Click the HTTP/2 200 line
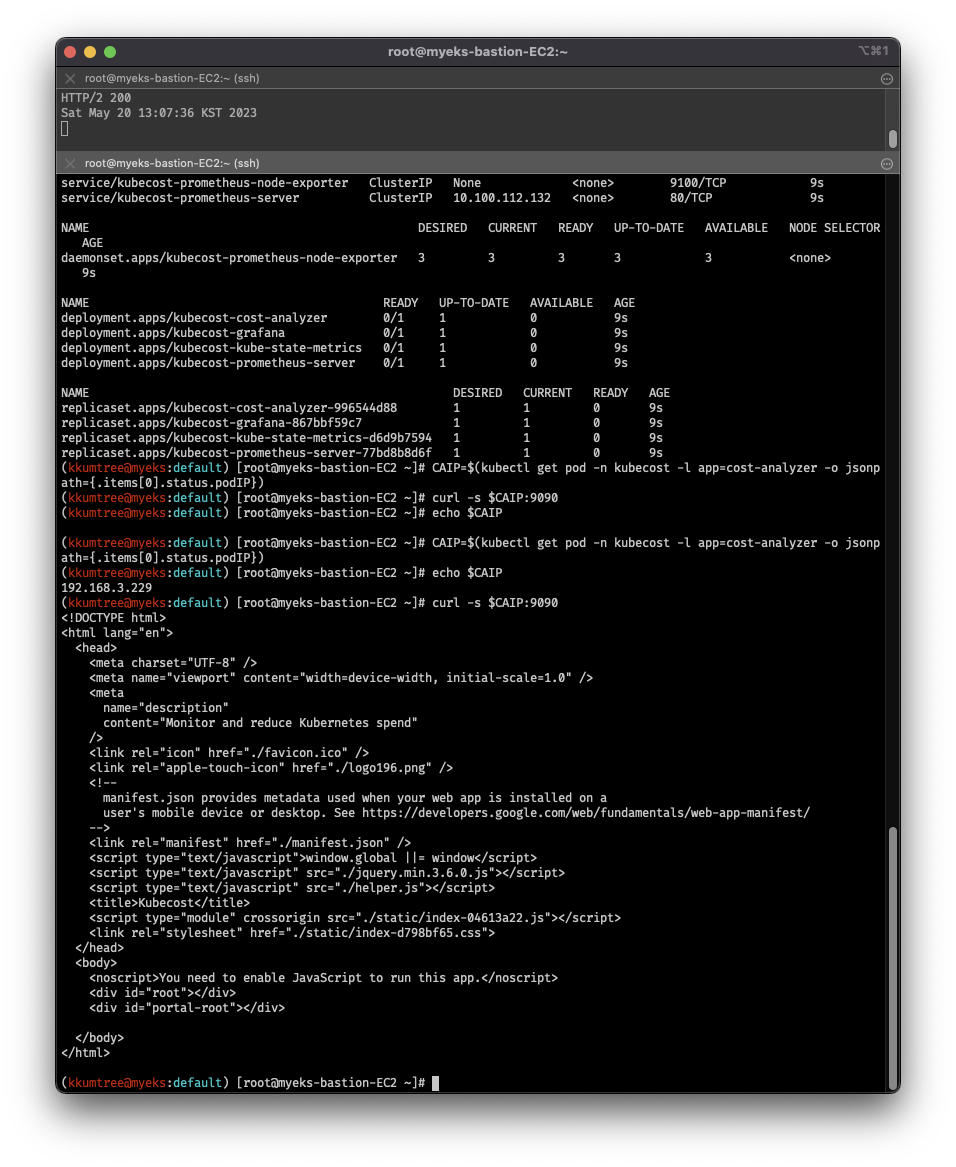 [96, 97]
